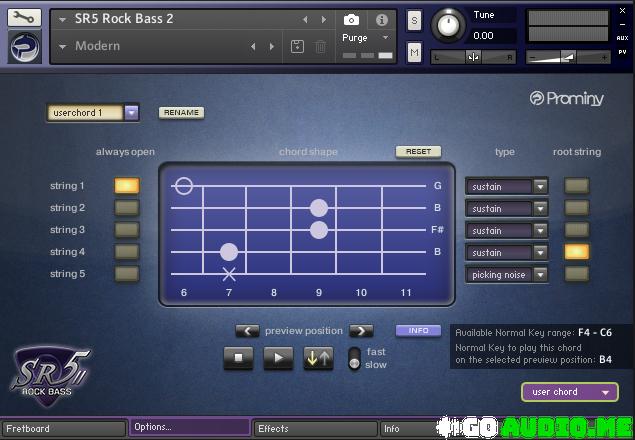The height and width of the screenshot is (440, 635).
Task: Open the snapshot menu arrow before Modern
Action: (62, 47)
